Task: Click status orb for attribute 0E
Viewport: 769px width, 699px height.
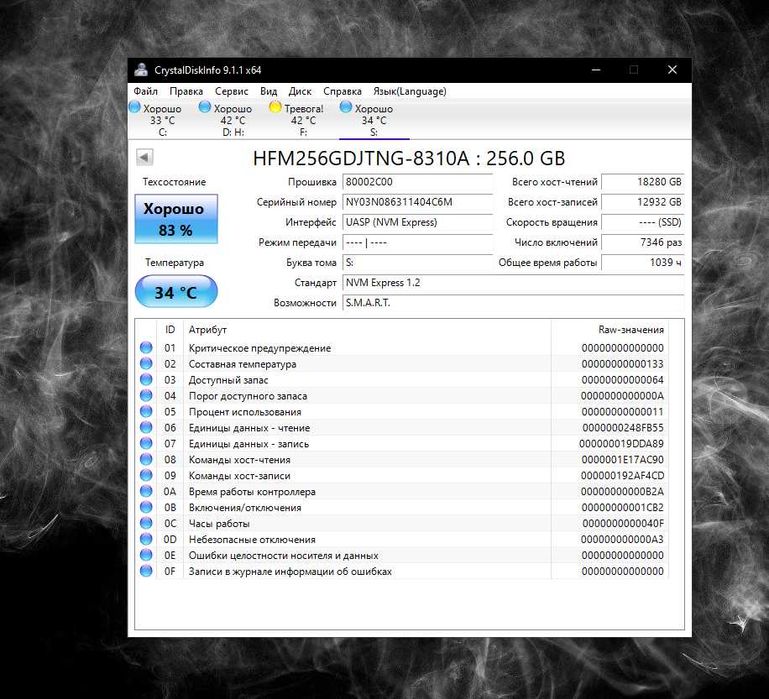Action: [146, 555]
